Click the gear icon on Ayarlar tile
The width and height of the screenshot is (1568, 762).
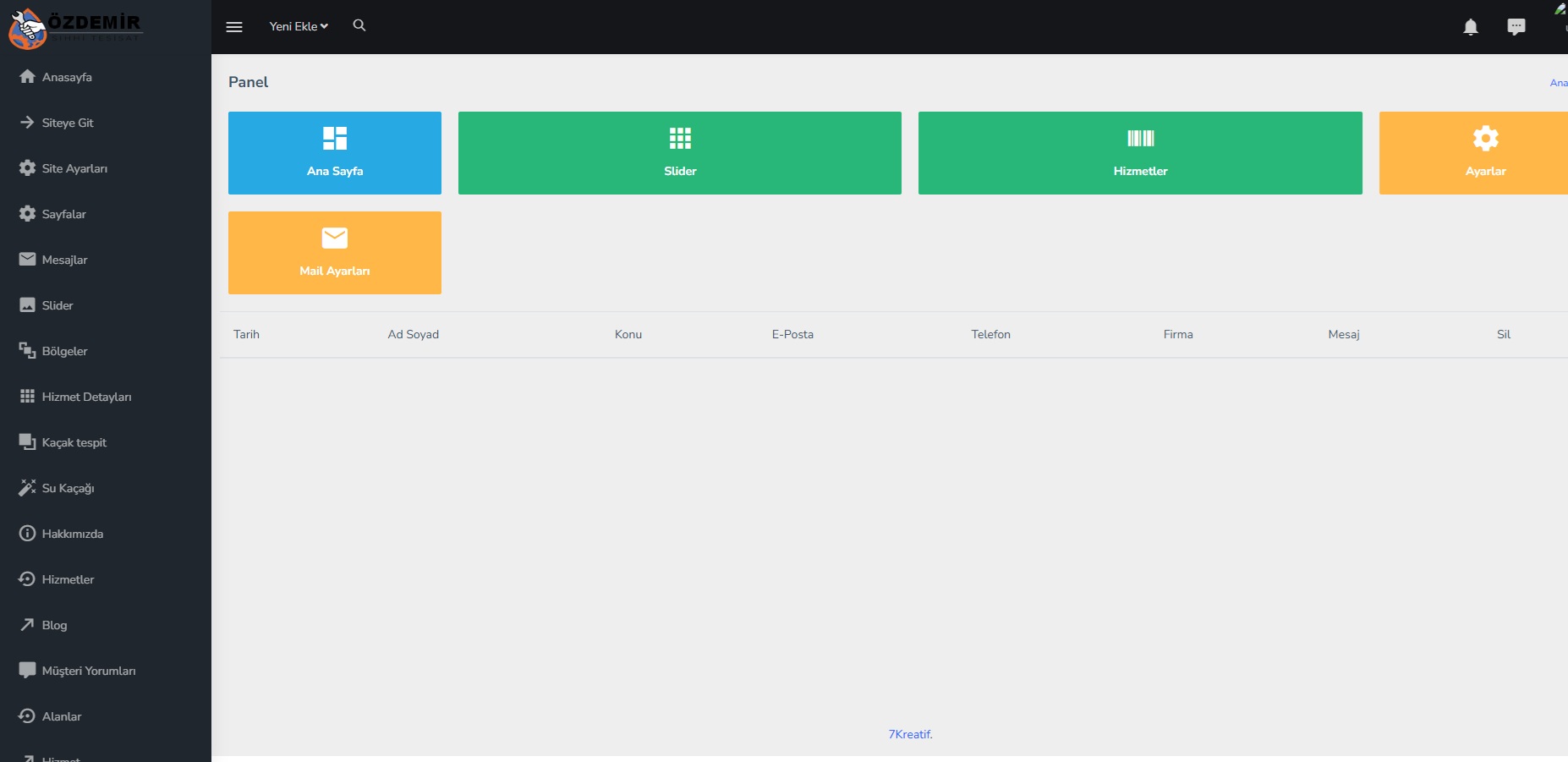(x=1485, y=138)
